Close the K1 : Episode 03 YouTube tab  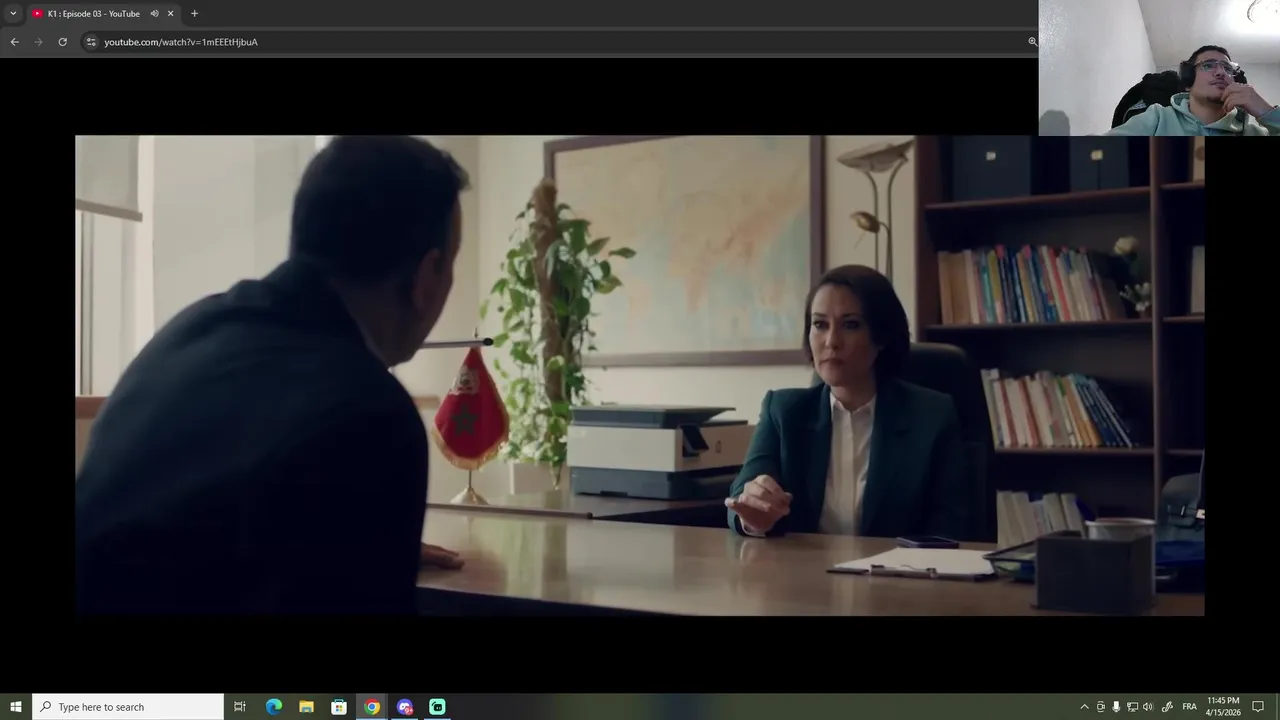(170, 14)
